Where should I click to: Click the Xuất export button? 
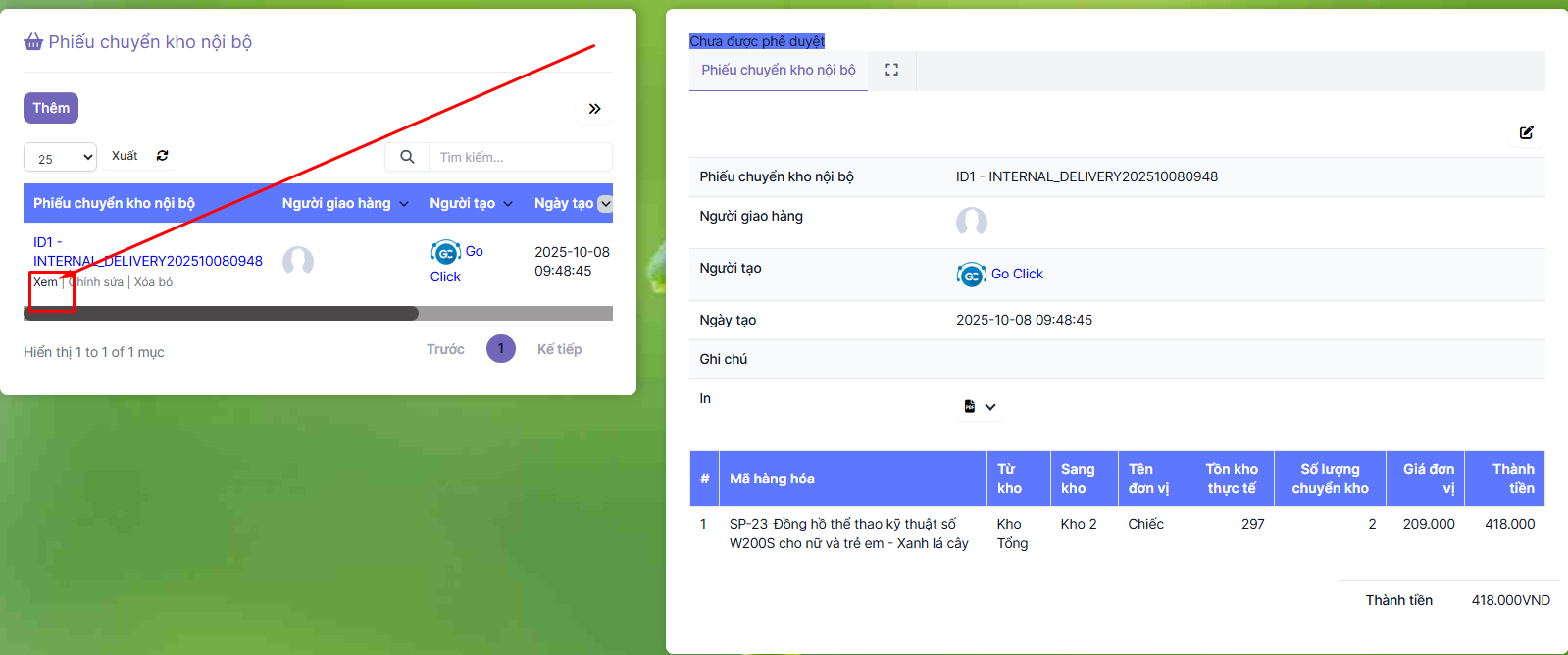(x=125, y=156)
